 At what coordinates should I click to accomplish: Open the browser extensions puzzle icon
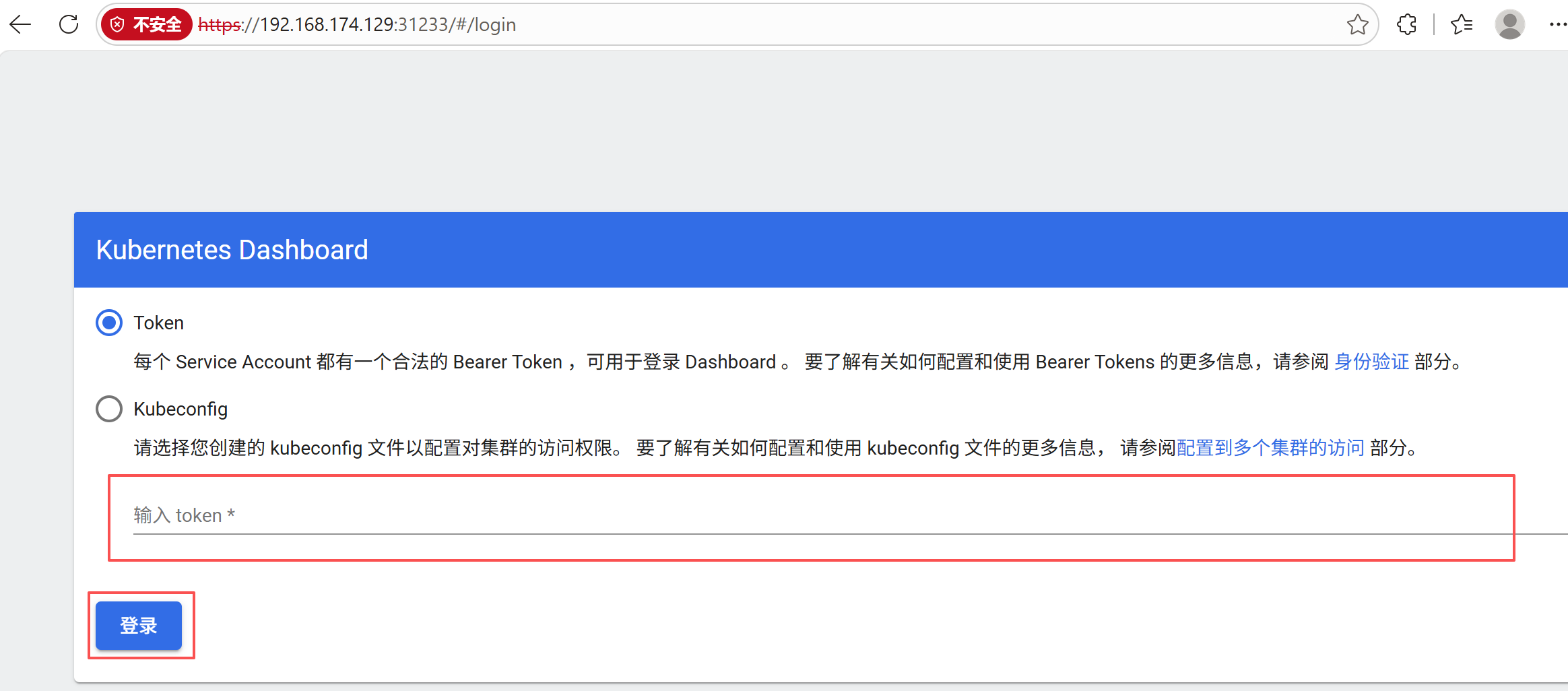(1406, 25)
